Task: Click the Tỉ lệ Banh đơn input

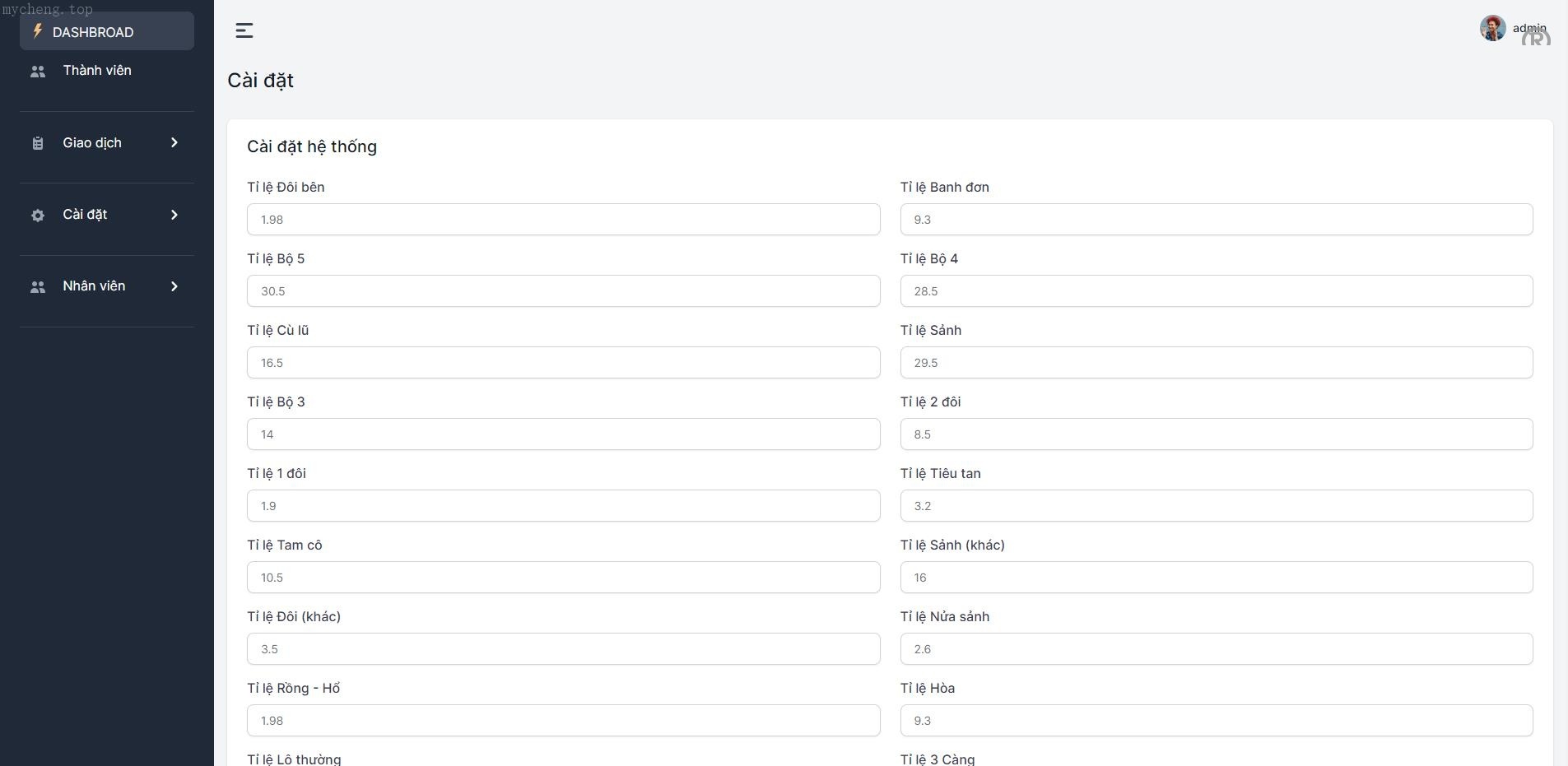Action: click(1216, 220)
